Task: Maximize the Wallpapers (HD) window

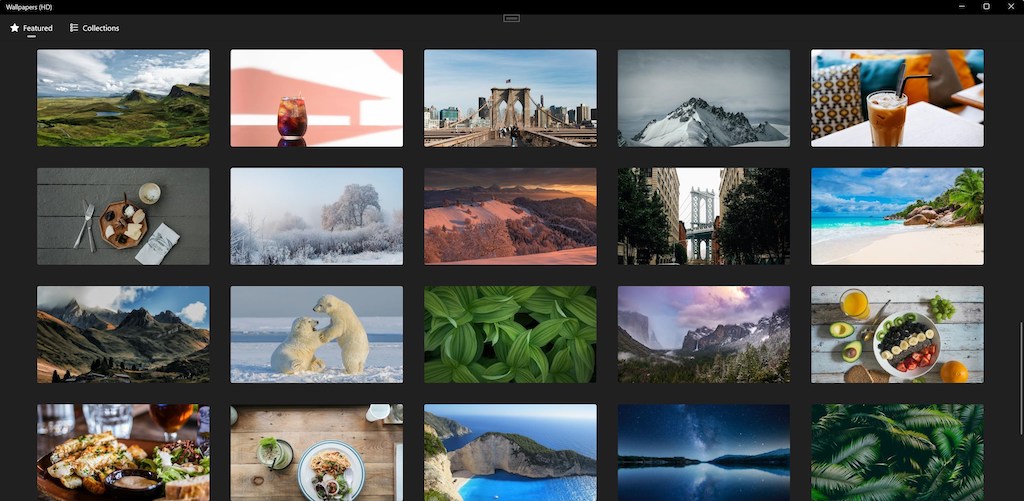Action: pyautogui.click(x=986, y=6)
